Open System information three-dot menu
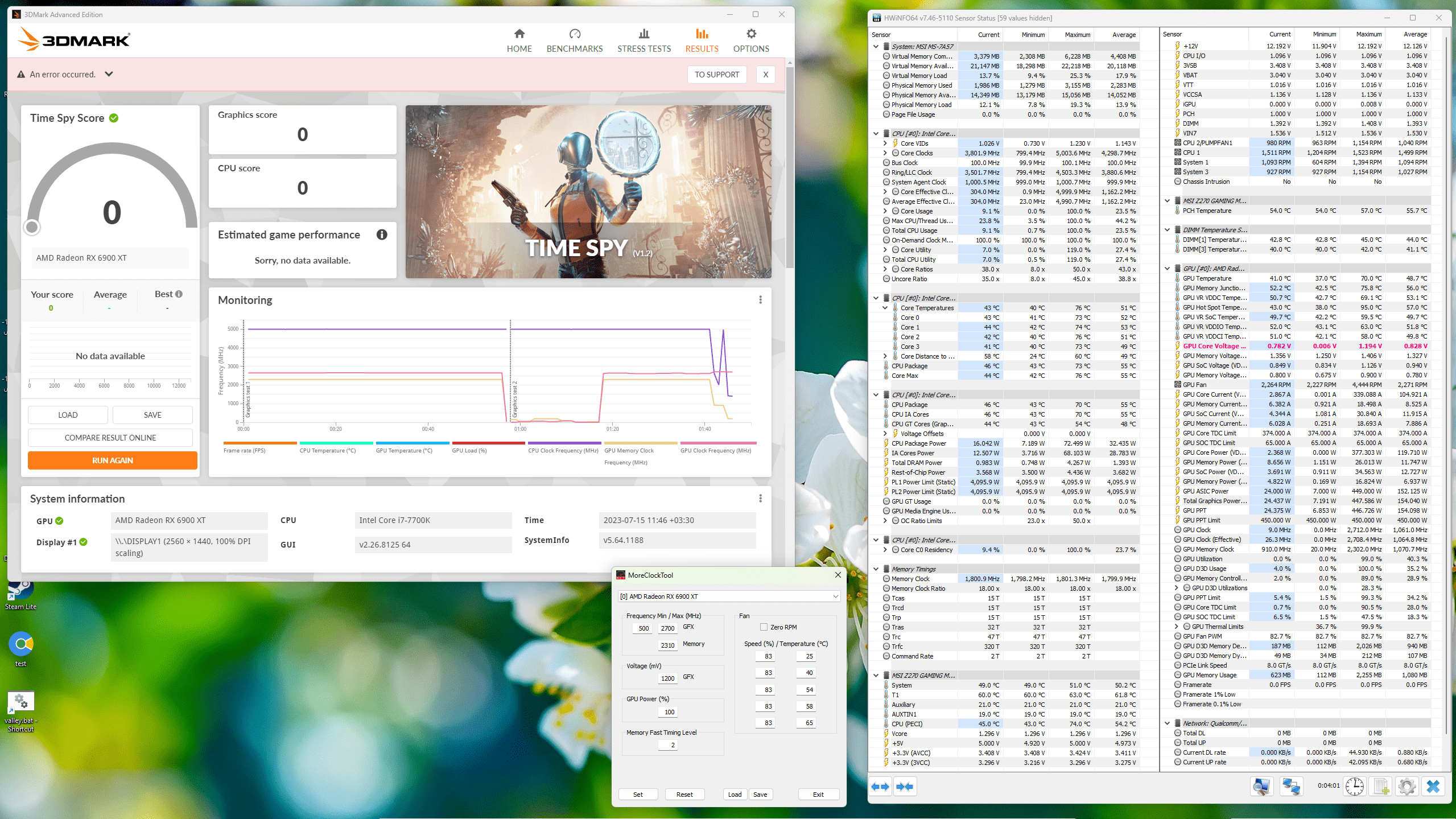The height and width of the screenshot is (819, 1456). [760, 499]
